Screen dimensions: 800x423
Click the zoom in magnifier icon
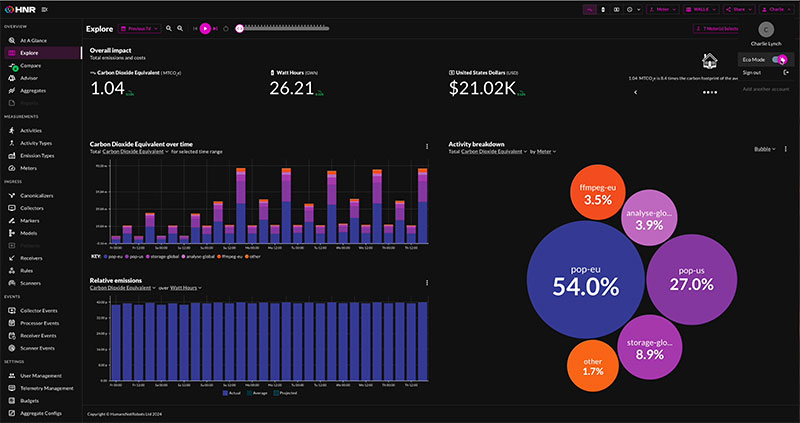click(x=168, y=29)
